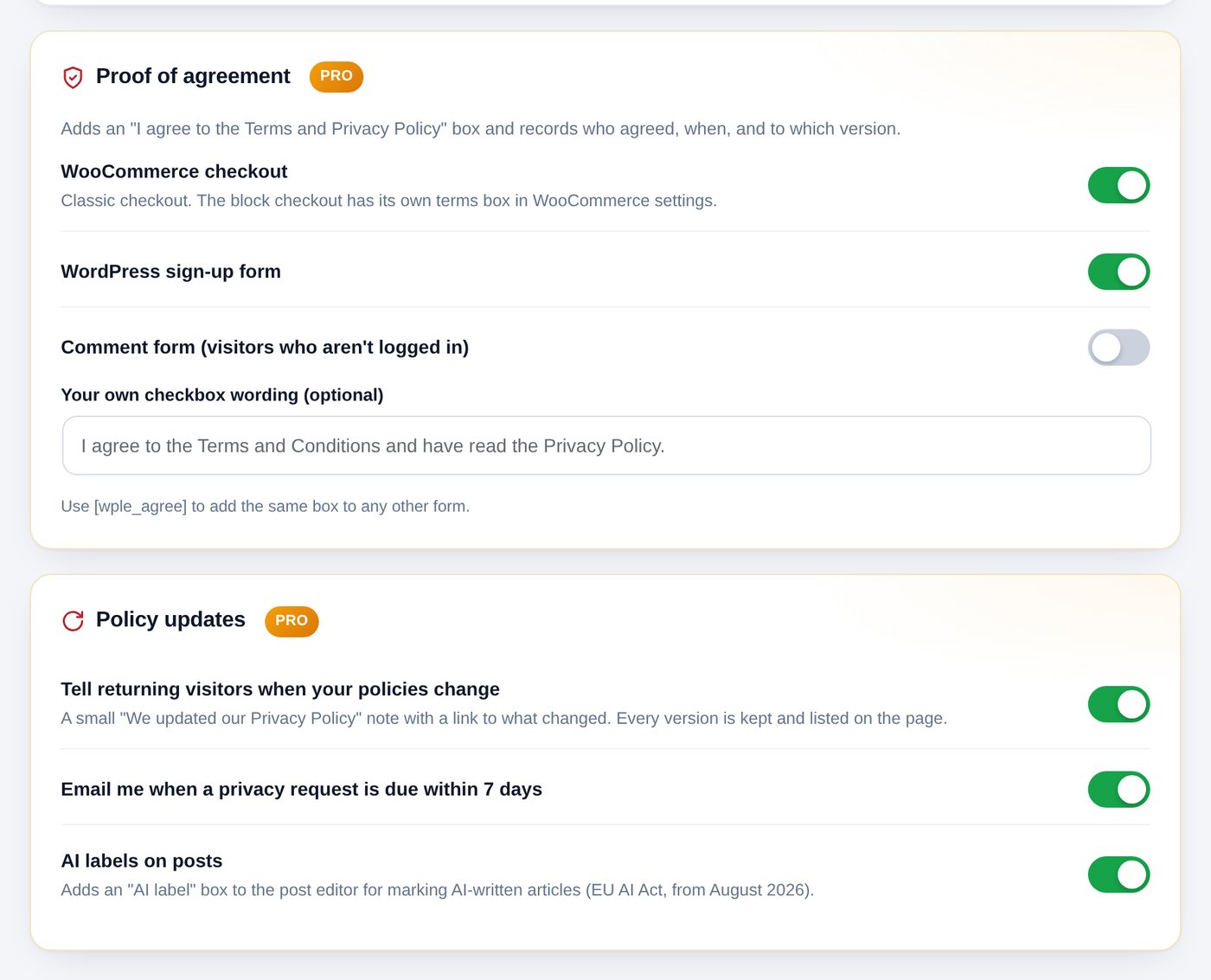
Task: Click the shield icon beside Proof of agreement
Action: point(73,77)
